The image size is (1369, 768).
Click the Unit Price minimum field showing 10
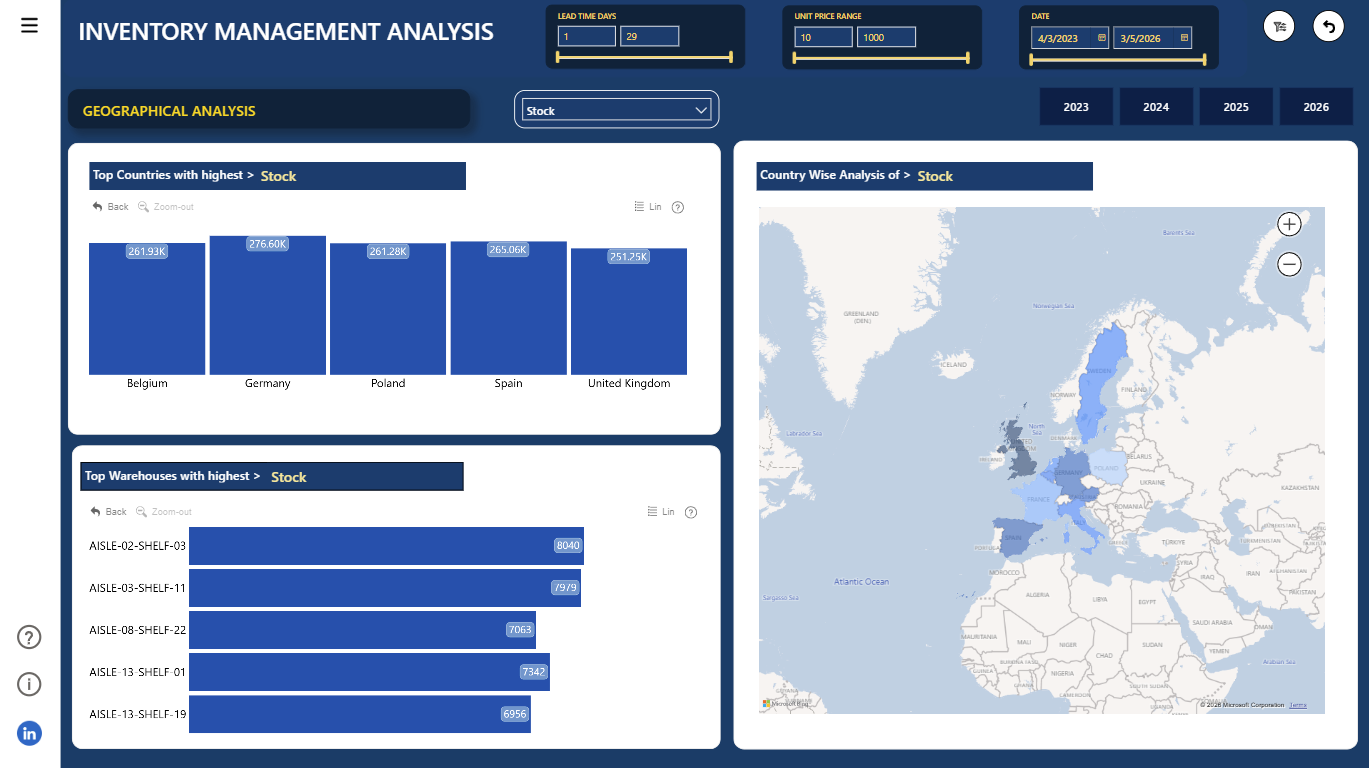coord(824,36)
